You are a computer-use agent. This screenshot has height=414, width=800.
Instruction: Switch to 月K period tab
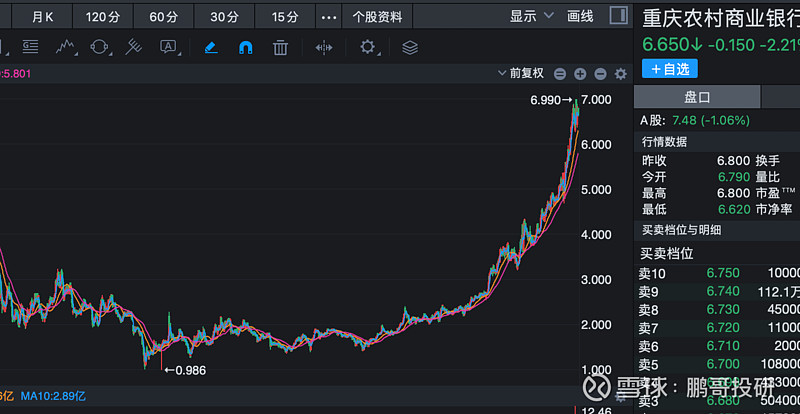tap(42, 17)
